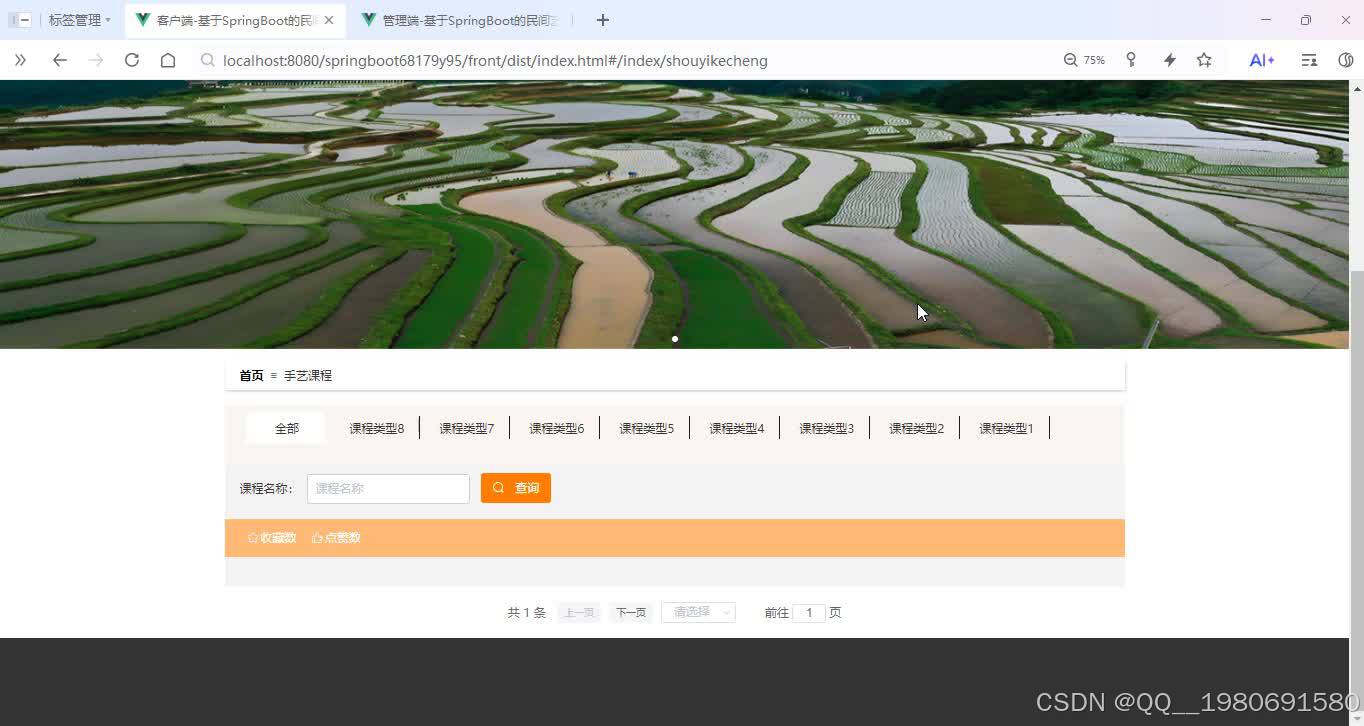This screenshot has width=1364, height=726.
Task: Bookmark page with the star icon
Action: (1204, 60)
